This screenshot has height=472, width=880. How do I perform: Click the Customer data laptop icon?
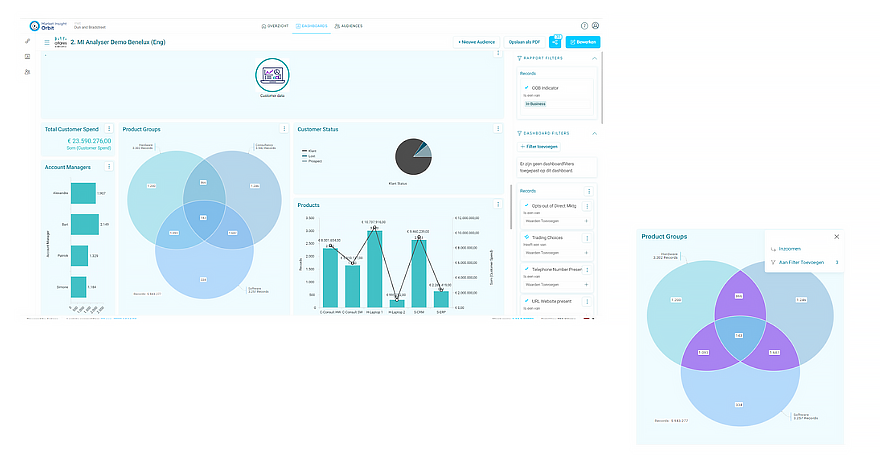pos(269,74)
